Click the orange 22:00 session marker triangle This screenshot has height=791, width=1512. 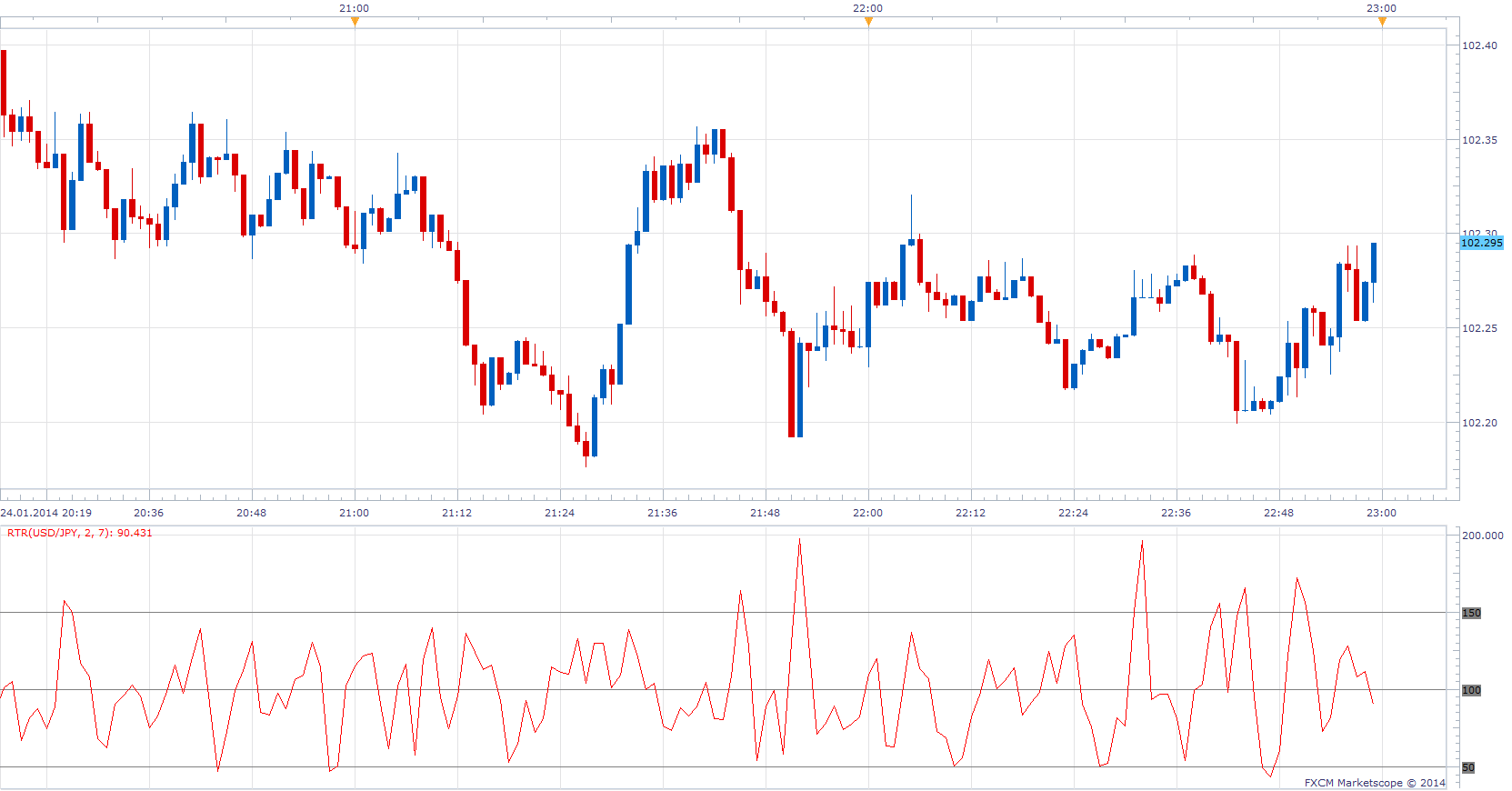(x=868, y=22)
